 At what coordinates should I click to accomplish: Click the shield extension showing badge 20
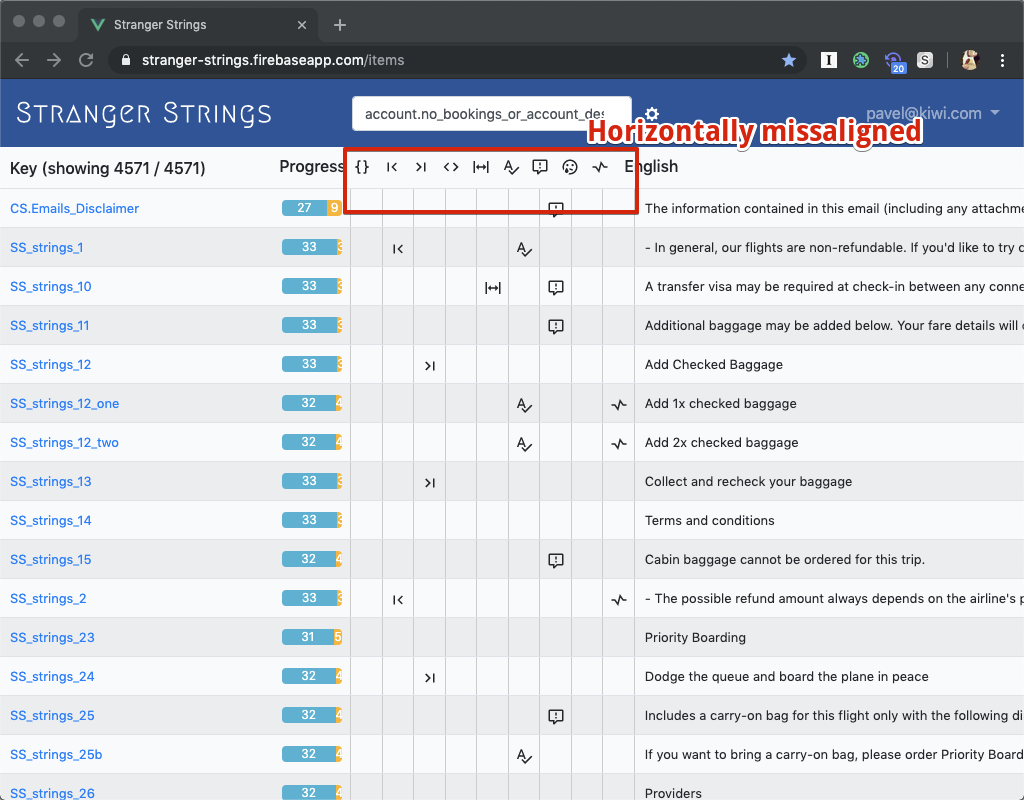894,60
